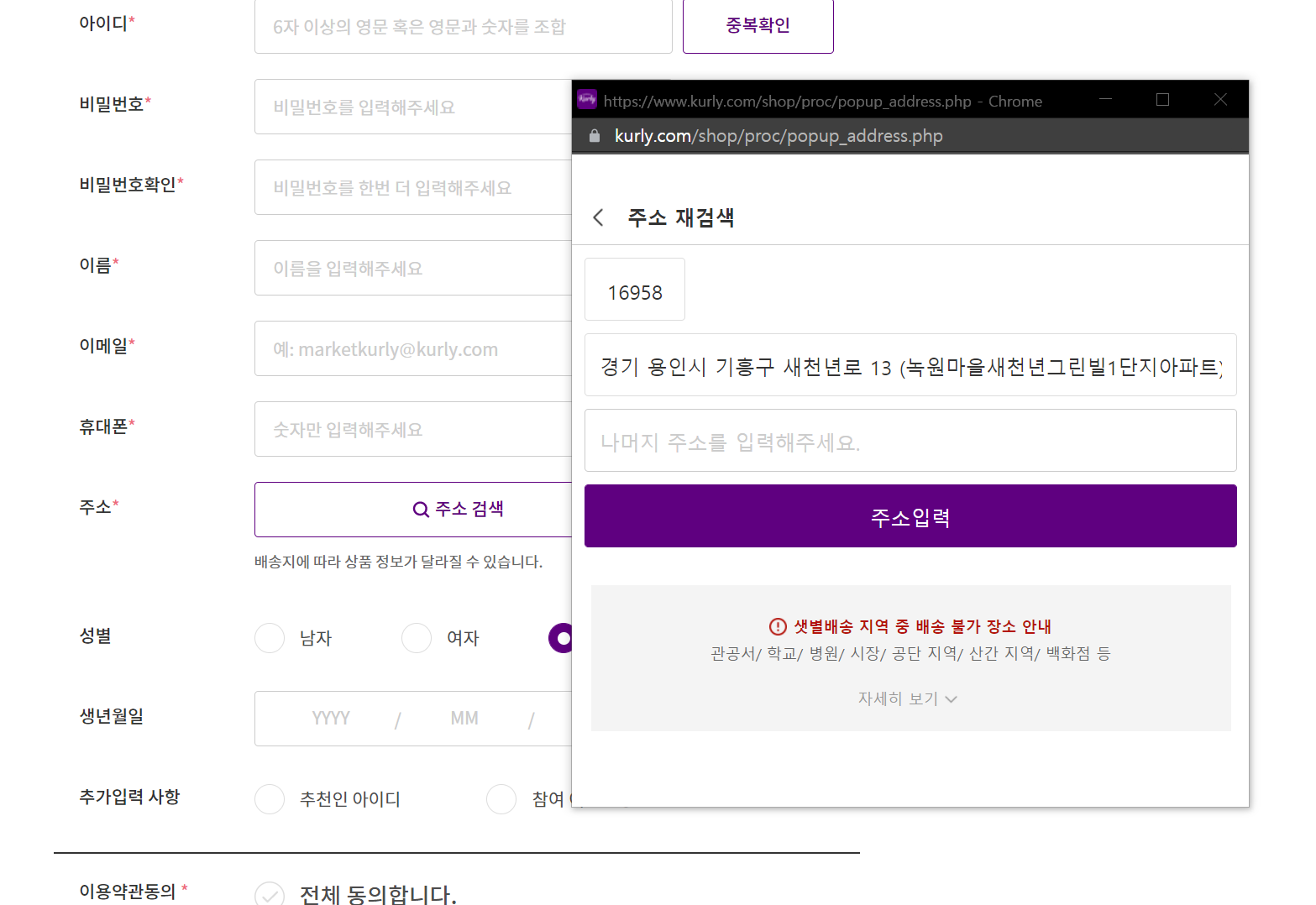Submit with the purple 주소입력 button

click(910, 516)
